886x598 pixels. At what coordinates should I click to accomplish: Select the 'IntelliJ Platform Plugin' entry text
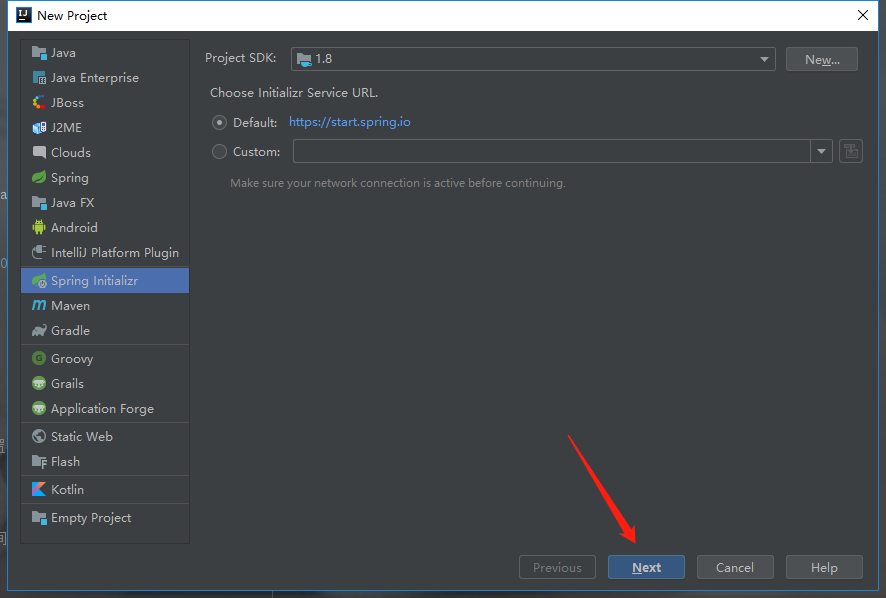click(115, 253)
